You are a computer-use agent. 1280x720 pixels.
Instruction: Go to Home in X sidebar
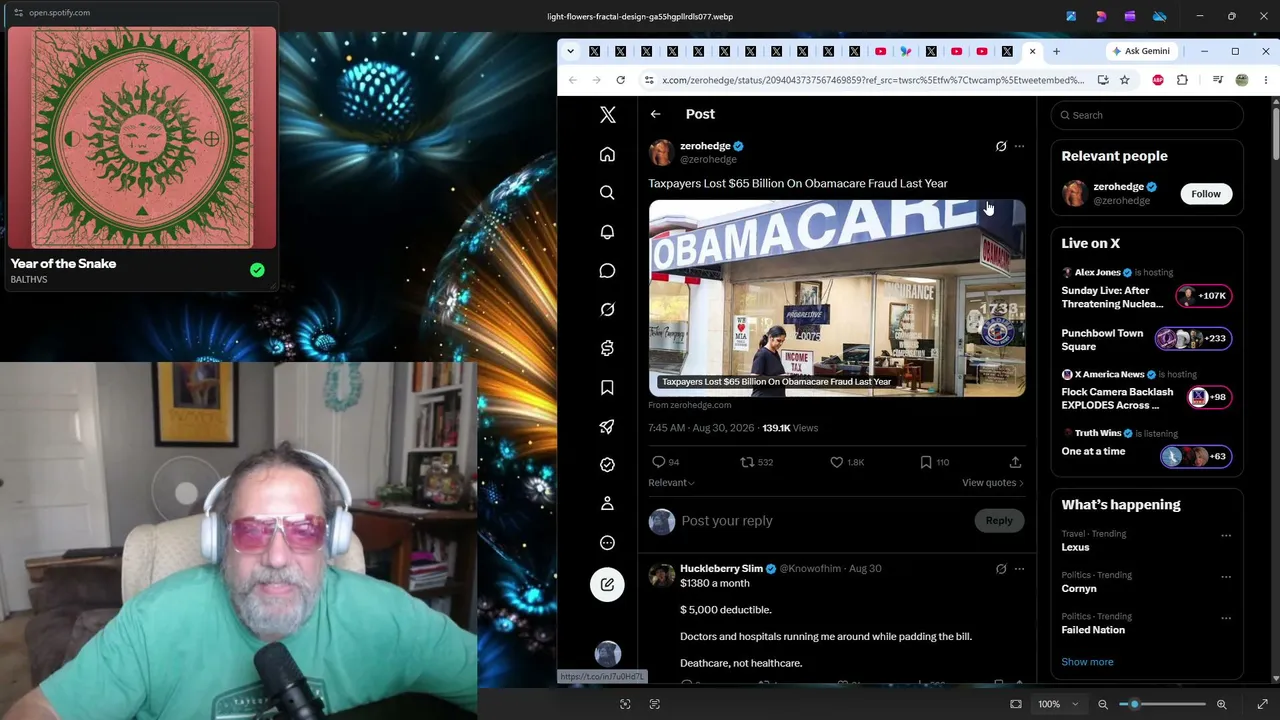point(607,154)
